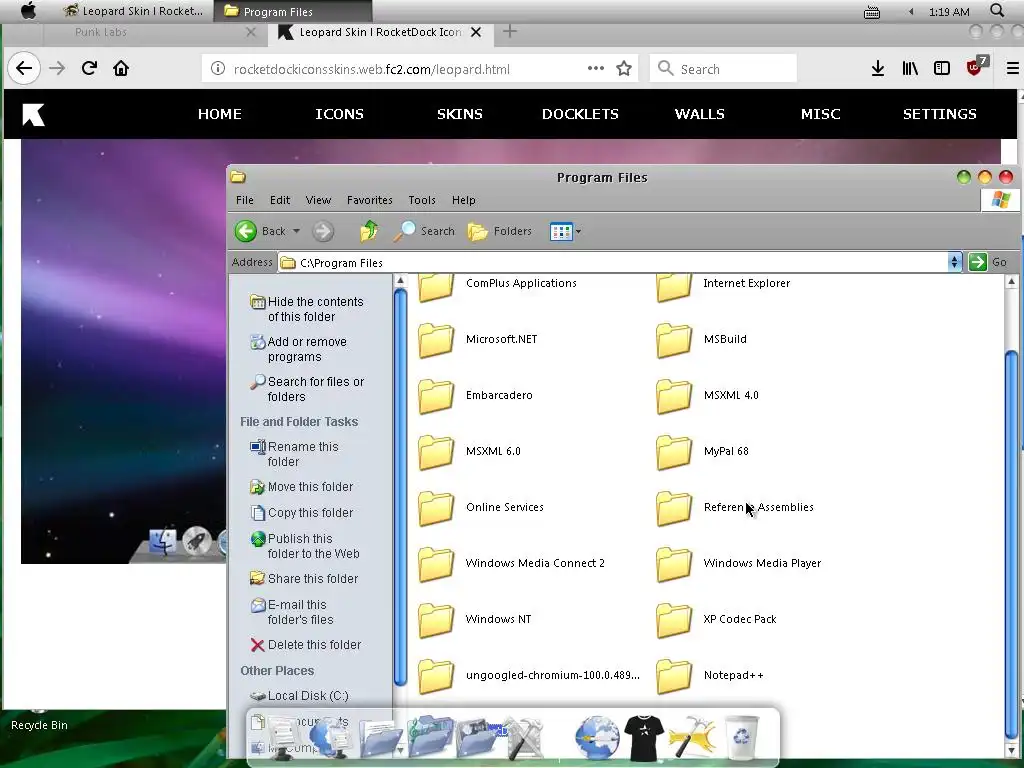Go to SKINS page on website
Screen dimensions: 1024x768
[460, 114]
